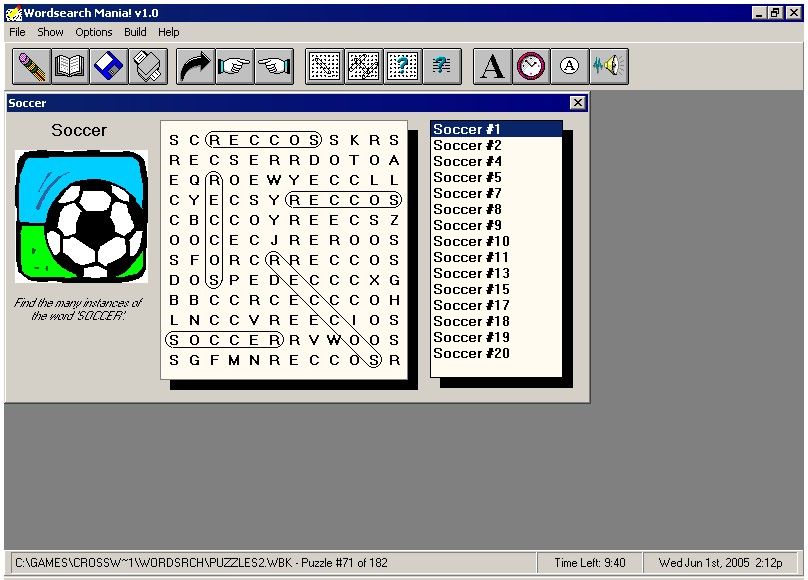Click the circled letter A icon
Viewport: 808px width, 580px height.
click(569, 67)
